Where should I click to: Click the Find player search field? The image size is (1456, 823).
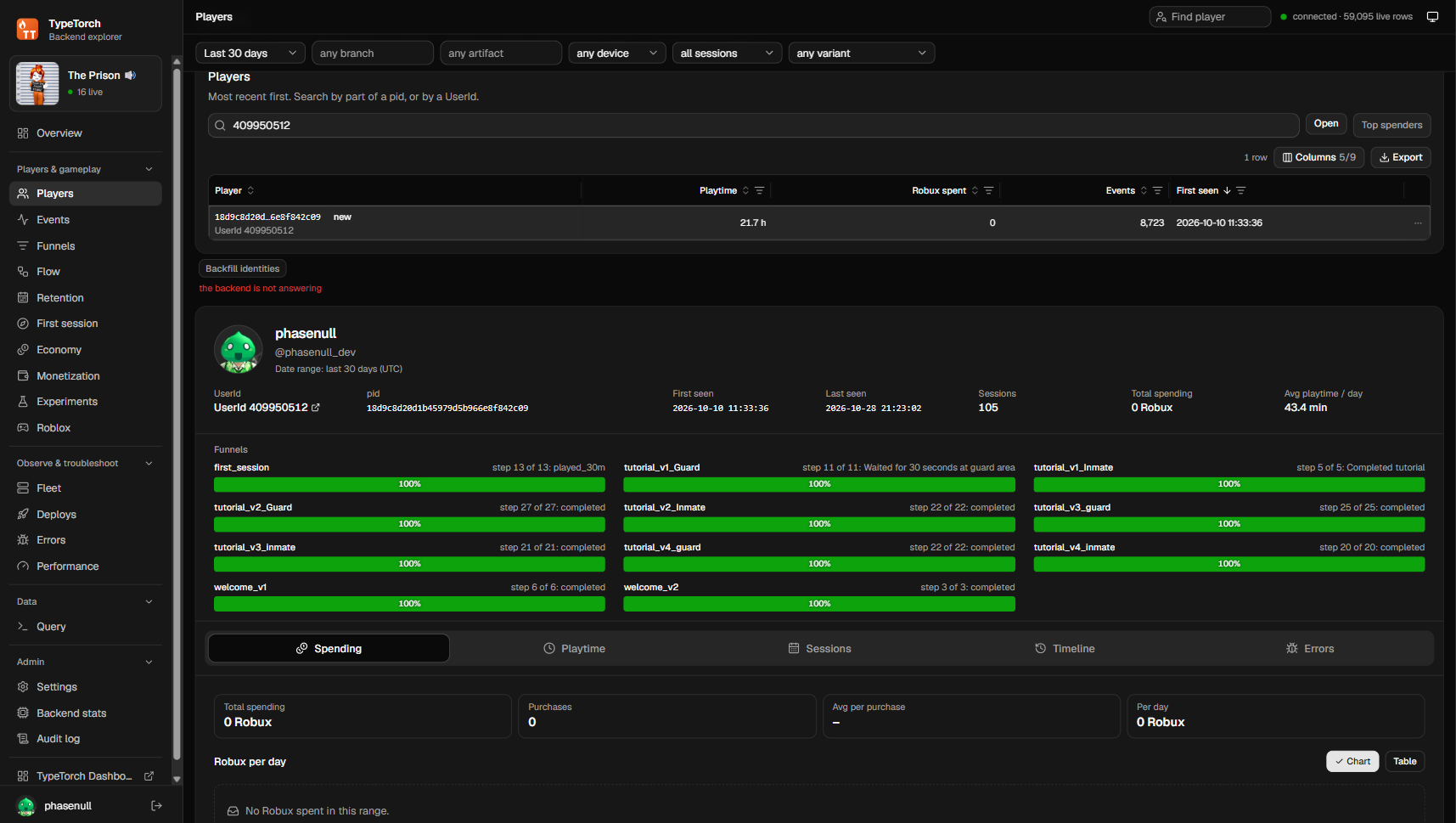1210,17
